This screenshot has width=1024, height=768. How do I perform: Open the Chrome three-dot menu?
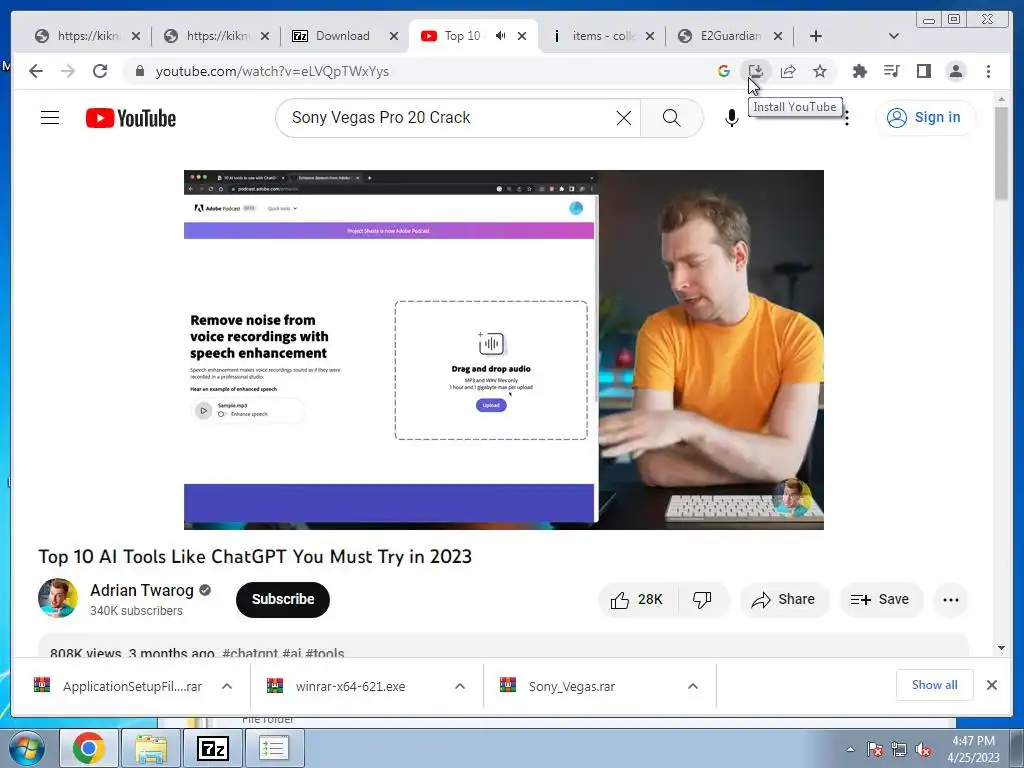[989, 71]
